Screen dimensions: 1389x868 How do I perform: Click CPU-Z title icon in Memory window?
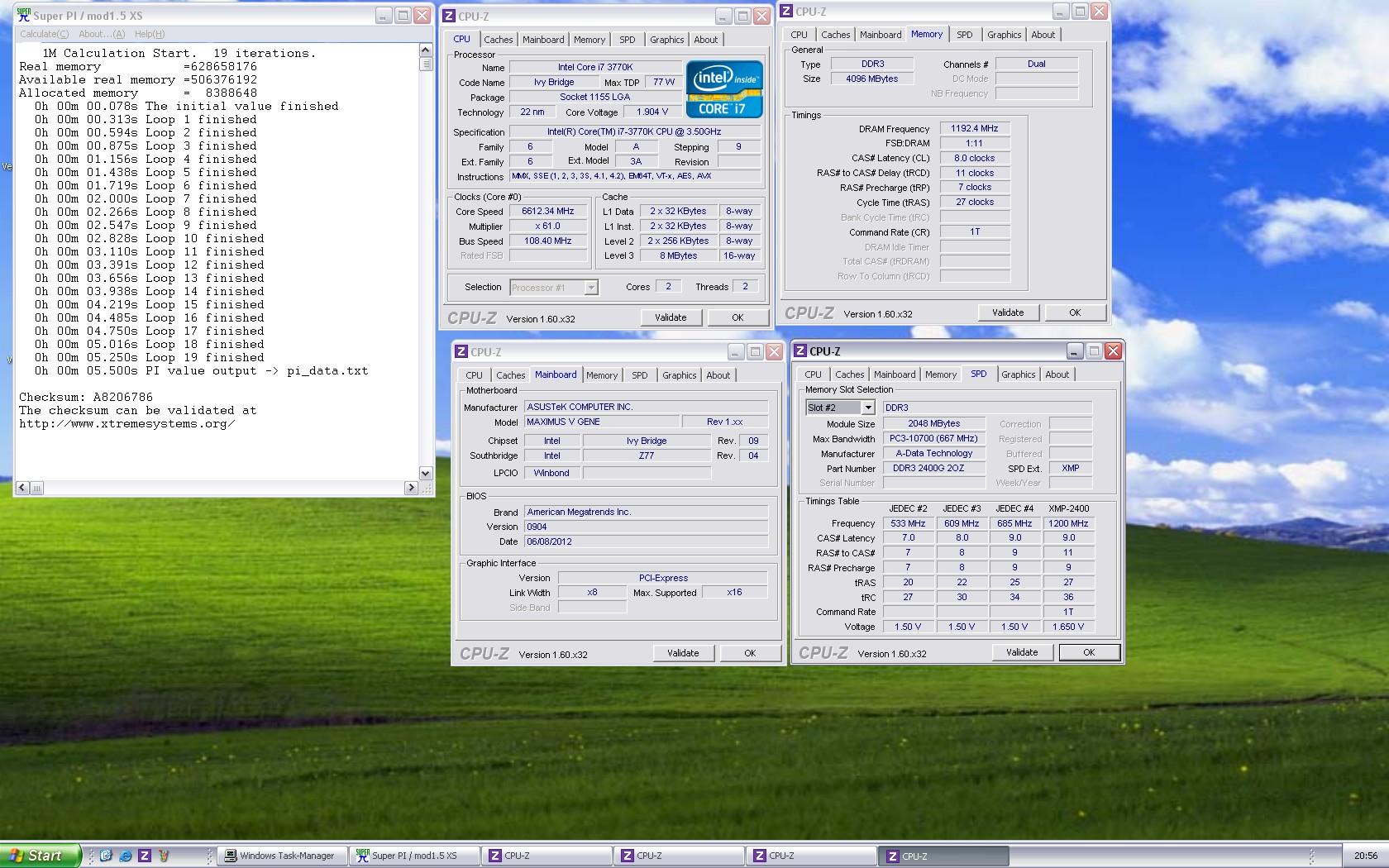[x=786, y=11]
